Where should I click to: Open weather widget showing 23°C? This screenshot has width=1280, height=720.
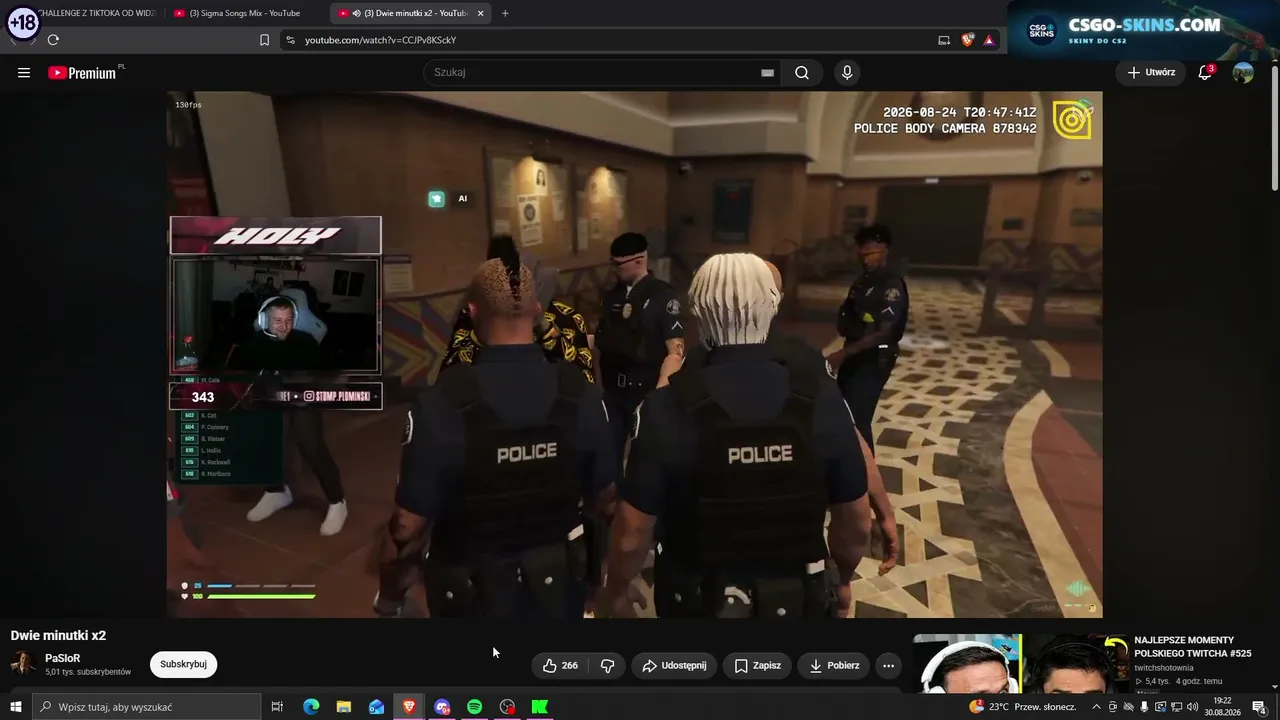point(1023,707)
